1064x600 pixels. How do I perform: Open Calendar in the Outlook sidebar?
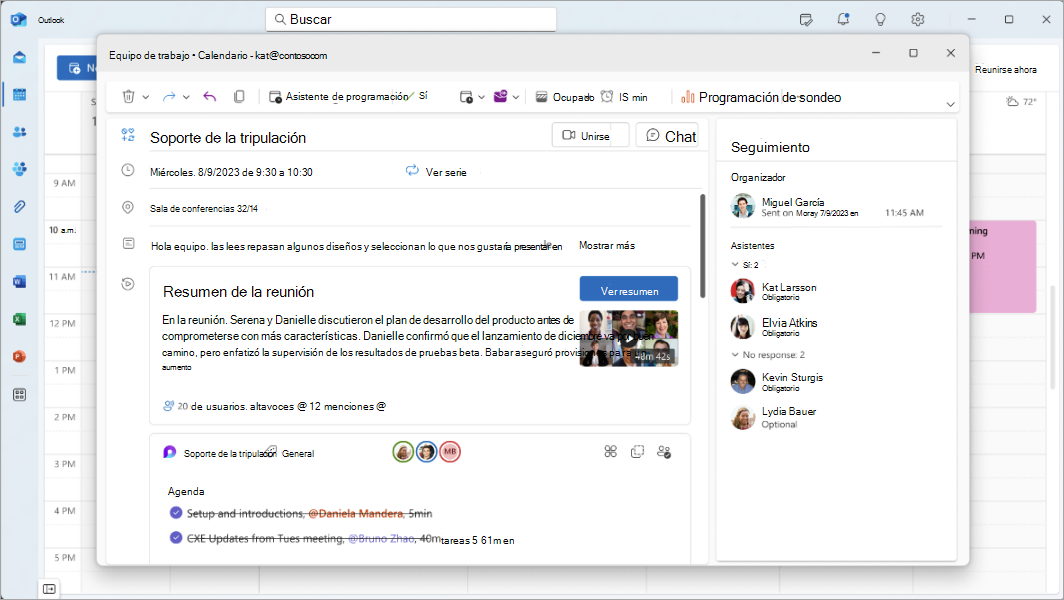pyautogui.click(x=19, y=94)
